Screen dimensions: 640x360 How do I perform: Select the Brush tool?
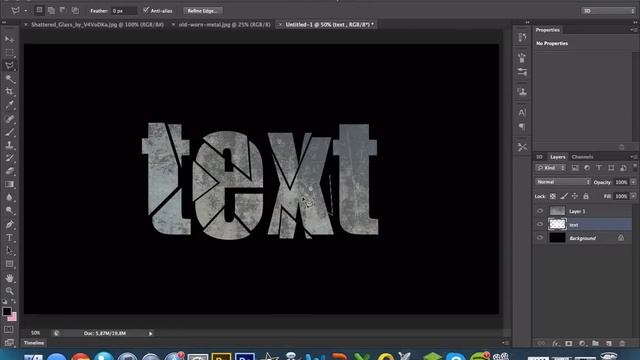pos(9,132)
